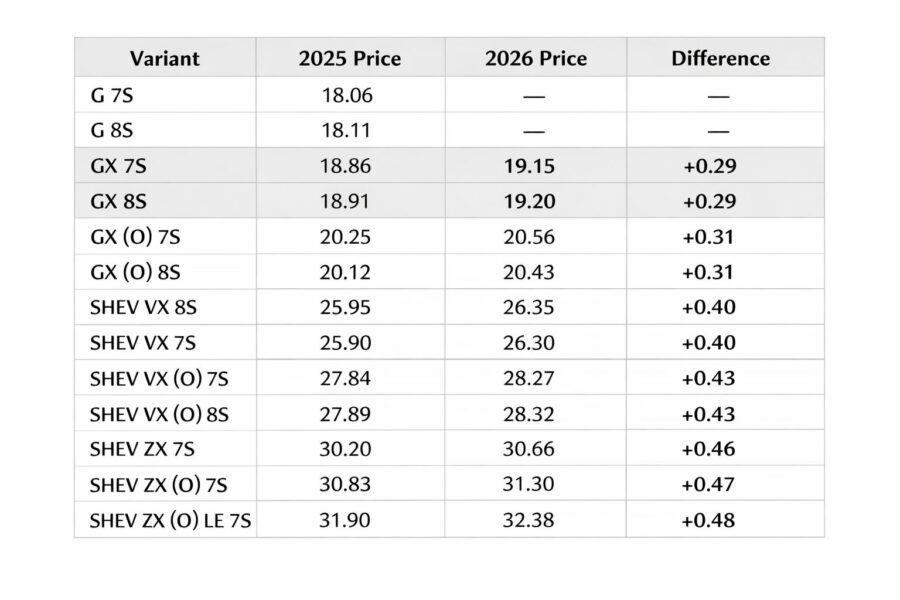Click the SHEV VX (O) 7S variant label
Screen dimensions: 900x600
(x=158, y=378)
